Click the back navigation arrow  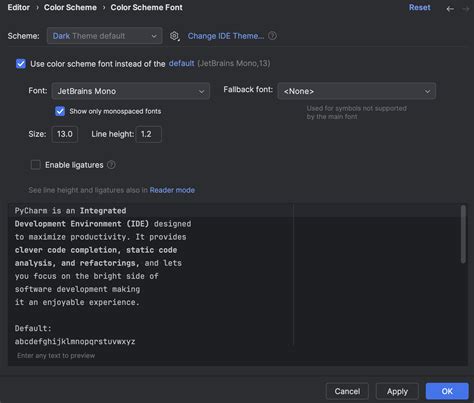click(x=450, y=9)
